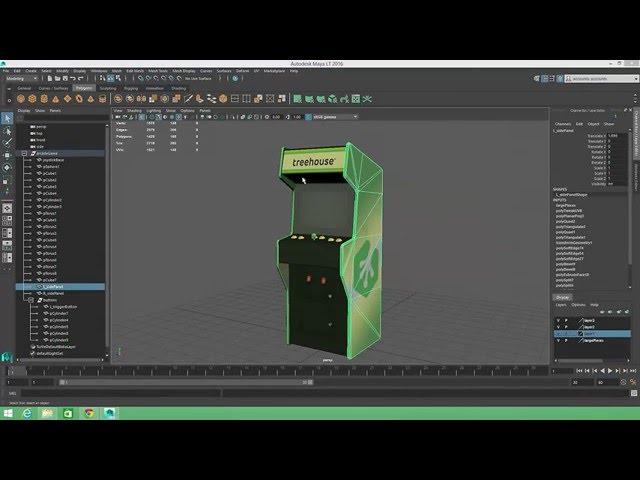The image size is (640, 480).
Task: Click the Translate X value field
Action: tap(616, 136)
